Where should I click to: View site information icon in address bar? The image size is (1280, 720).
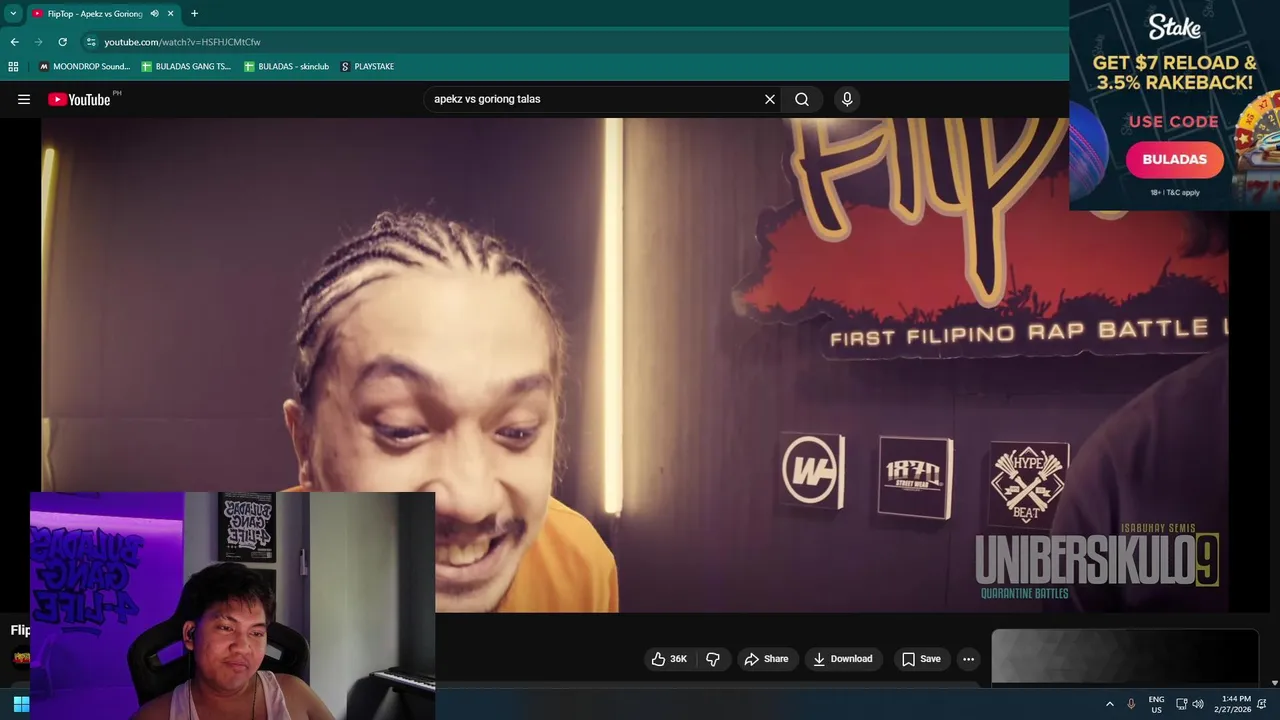[91, 42]
